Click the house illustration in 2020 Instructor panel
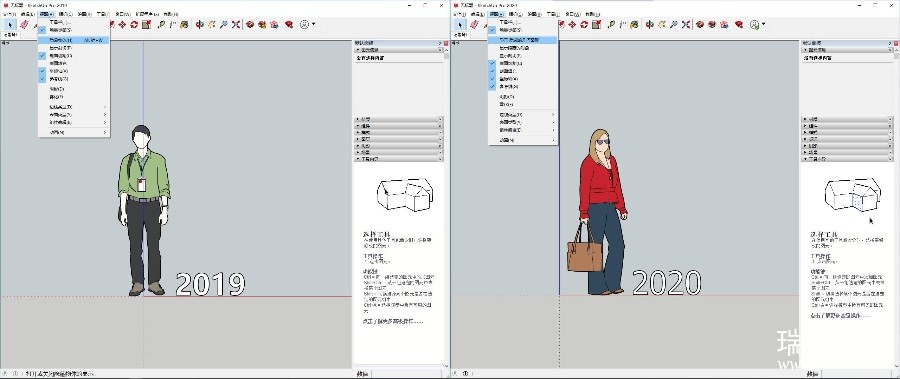Screen dimensions: 900x379 (x=852, y=195)
